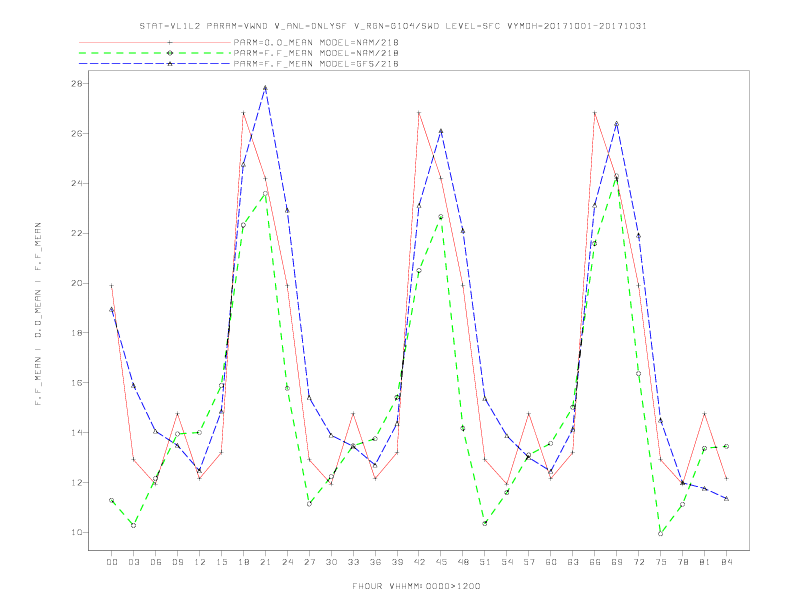Click x-axis tick label 30
The width and height of the screenshot is (792, 612).
pos(331,562)
